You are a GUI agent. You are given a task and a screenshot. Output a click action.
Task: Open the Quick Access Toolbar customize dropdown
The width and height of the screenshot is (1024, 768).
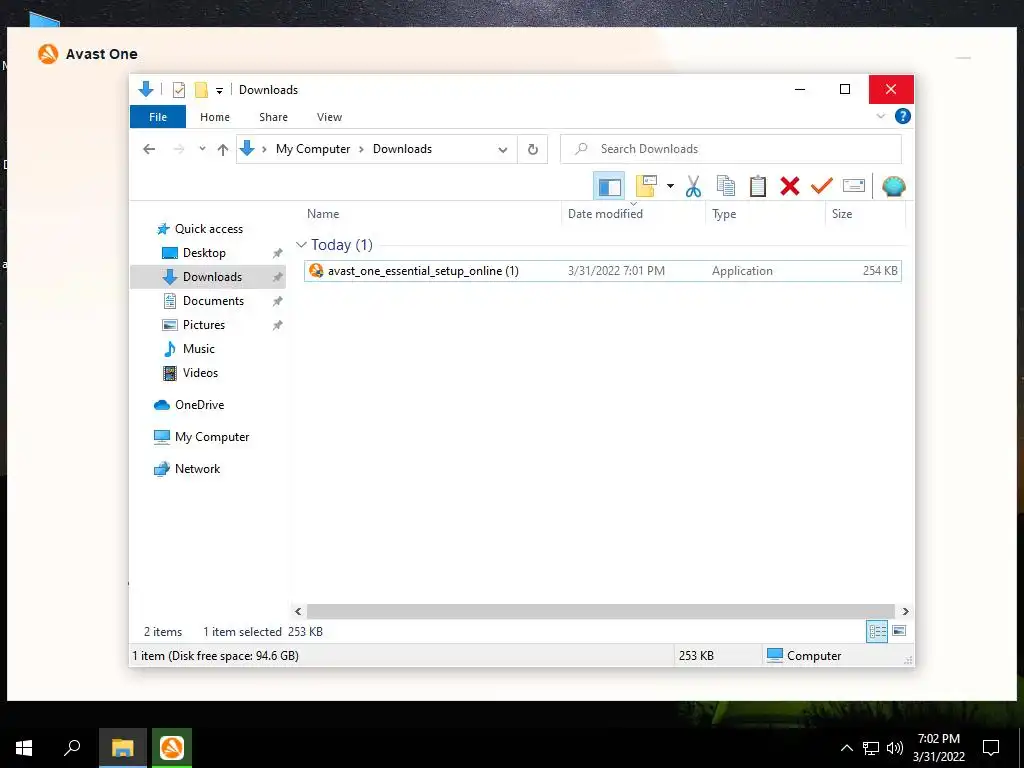[x=219, y=90]
